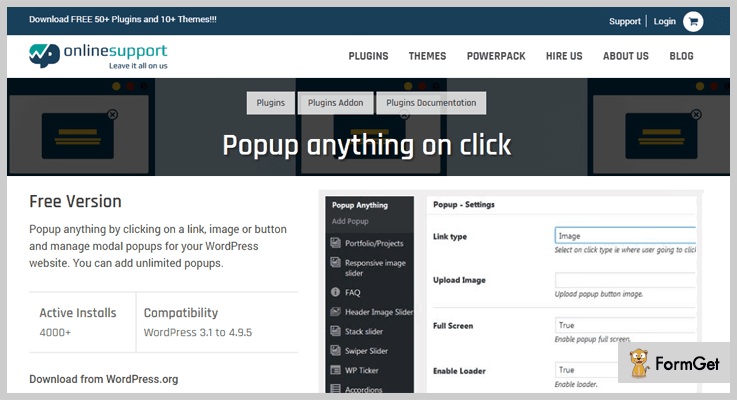Click the Stack slider icon

click(335, 331)
